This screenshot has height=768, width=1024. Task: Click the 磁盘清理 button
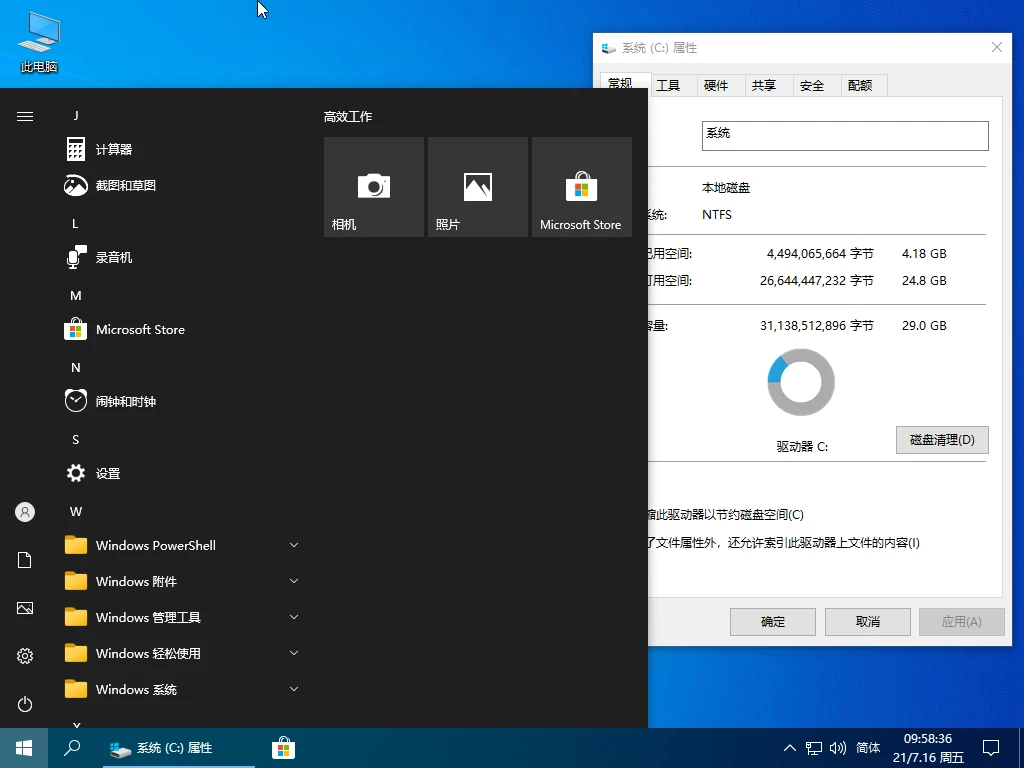click(941, 440)
